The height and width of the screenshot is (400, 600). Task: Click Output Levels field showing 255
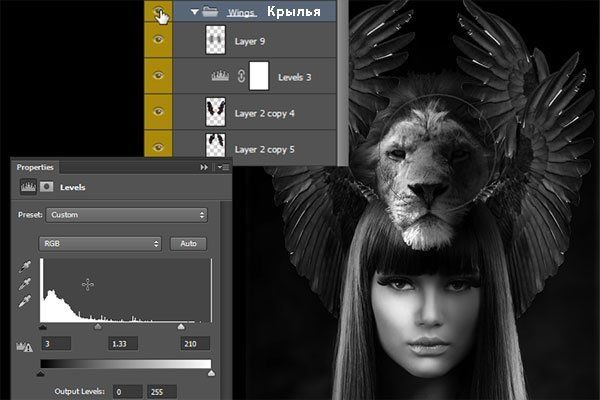click(x=162, y=392)
